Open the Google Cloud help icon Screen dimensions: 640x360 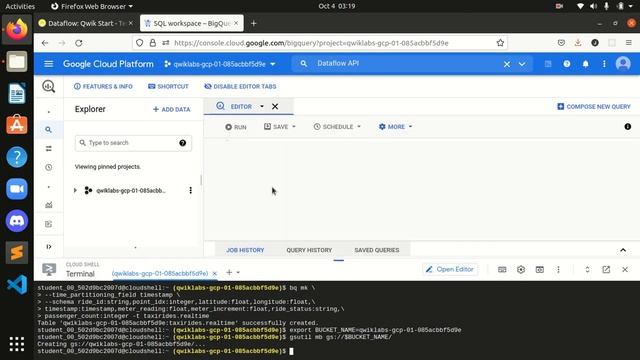point(567,64)
